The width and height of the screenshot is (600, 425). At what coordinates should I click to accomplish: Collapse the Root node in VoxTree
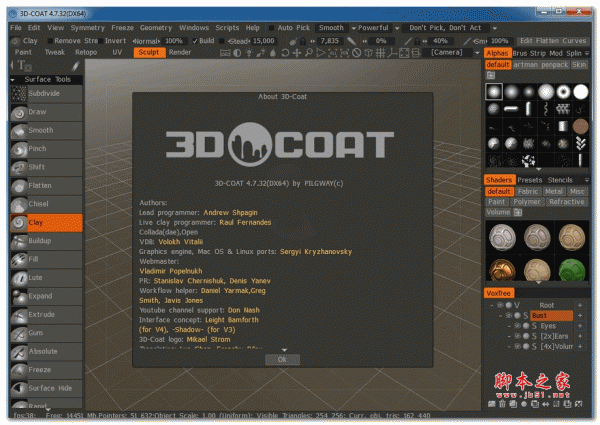point(491,305)
